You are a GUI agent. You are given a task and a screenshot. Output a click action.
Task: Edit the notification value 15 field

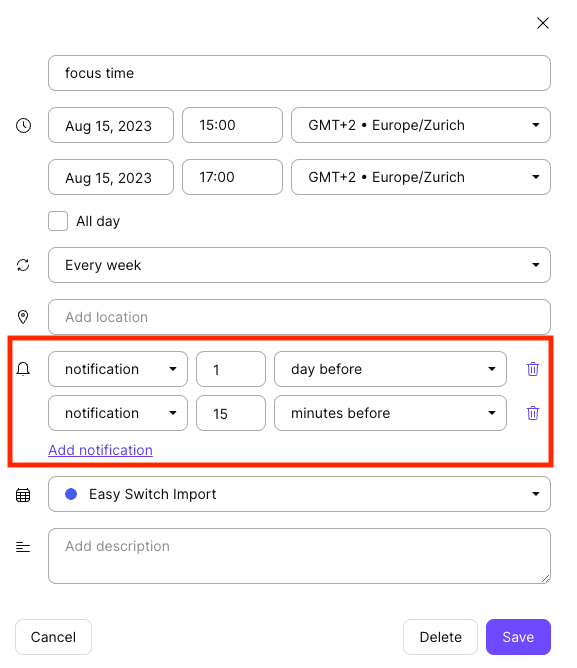coord(231,413)
